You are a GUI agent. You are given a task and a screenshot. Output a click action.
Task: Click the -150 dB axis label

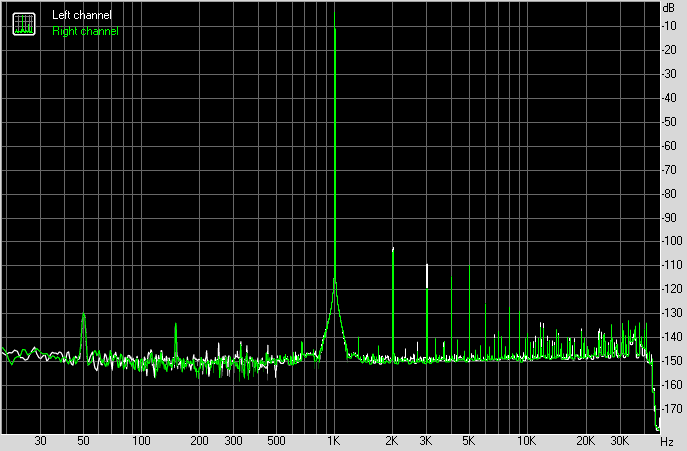(x=672, y=361)
